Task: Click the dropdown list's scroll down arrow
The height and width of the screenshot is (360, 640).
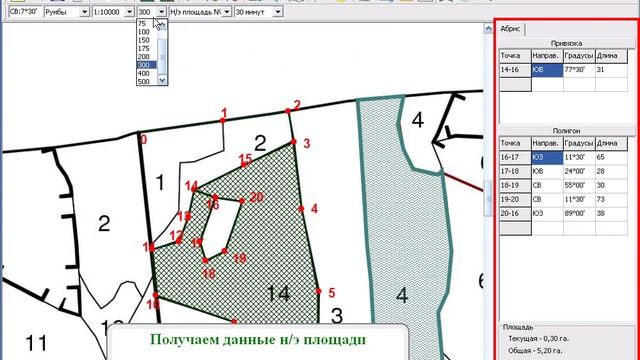Action: tap(162, 80)
